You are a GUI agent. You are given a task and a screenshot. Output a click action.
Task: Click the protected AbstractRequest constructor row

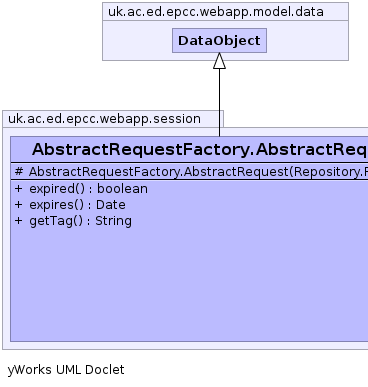(189, 171)
